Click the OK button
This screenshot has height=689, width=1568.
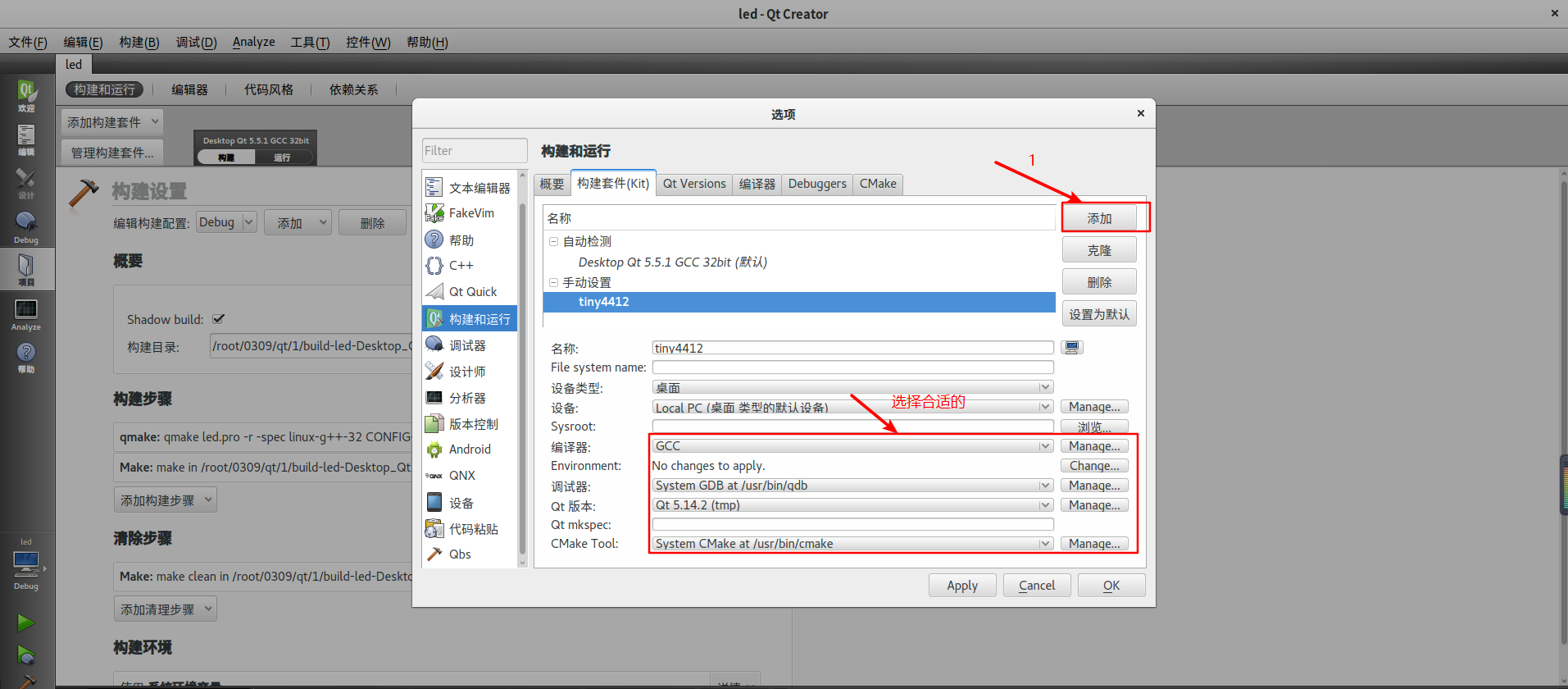[x=1111, y=586]
